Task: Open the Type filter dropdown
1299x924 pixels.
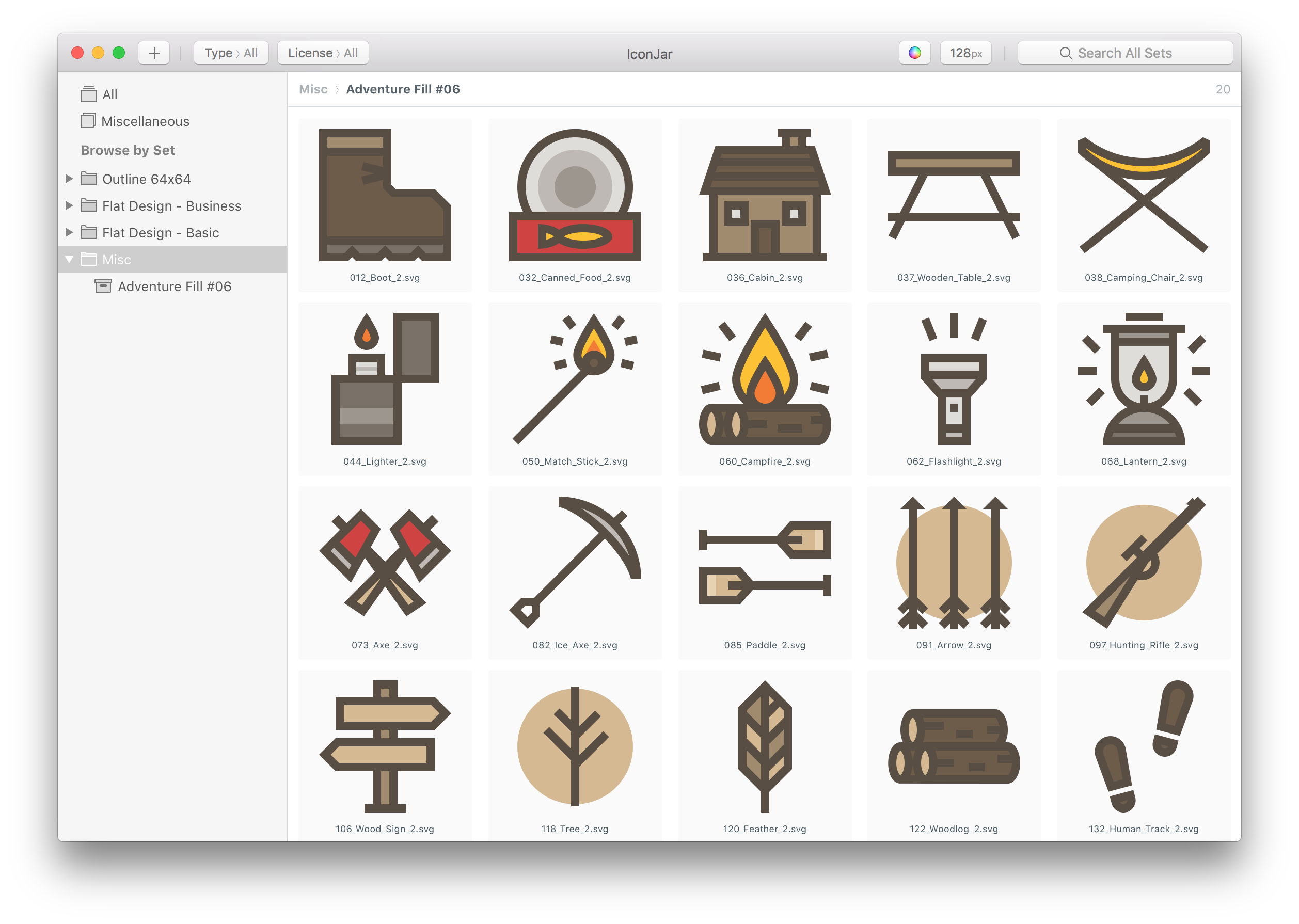Action: pos(231,52)
